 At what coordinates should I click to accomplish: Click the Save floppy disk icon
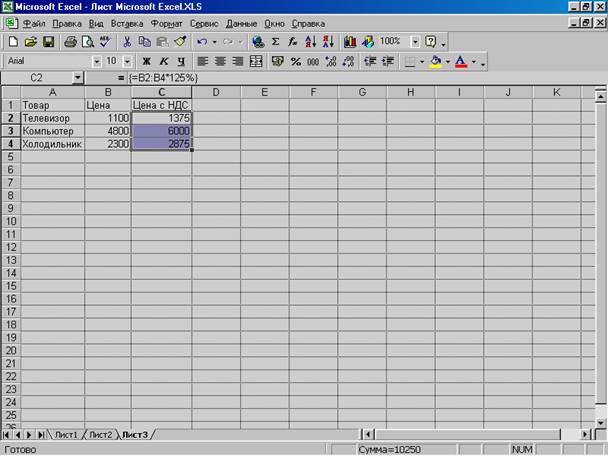(x=48, y=42)
